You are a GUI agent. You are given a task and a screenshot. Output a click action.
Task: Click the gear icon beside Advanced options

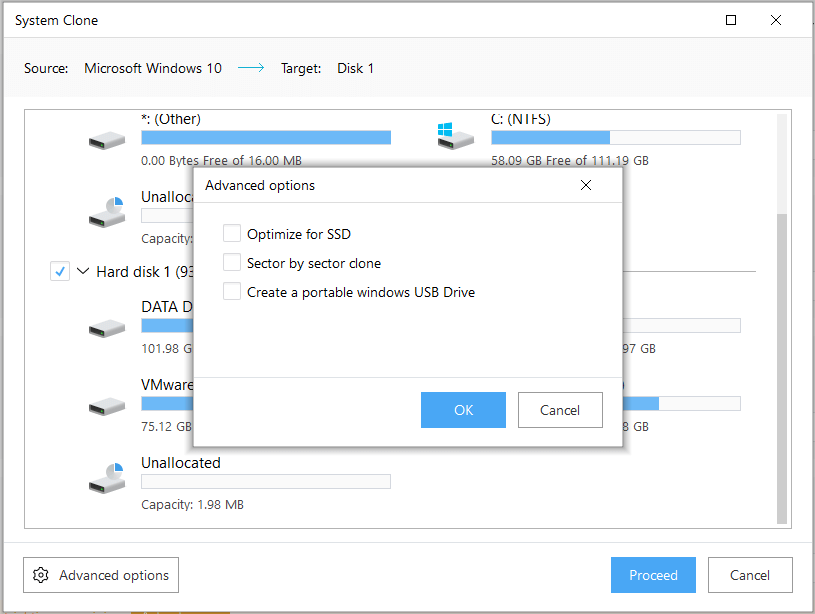(41, 575)
